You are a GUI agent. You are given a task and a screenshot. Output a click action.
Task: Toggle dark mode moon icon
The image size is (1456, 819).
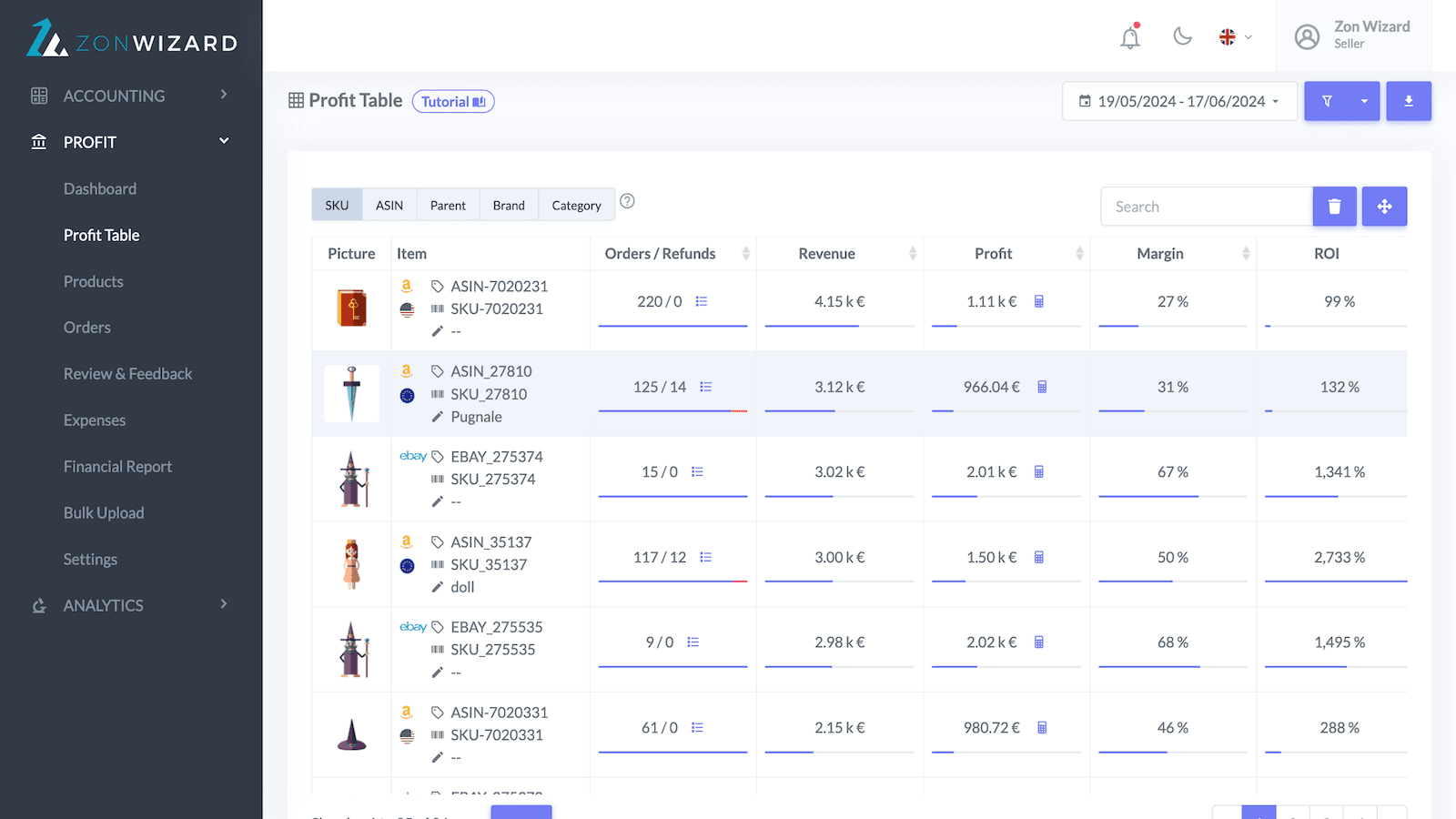(1182, 36)
